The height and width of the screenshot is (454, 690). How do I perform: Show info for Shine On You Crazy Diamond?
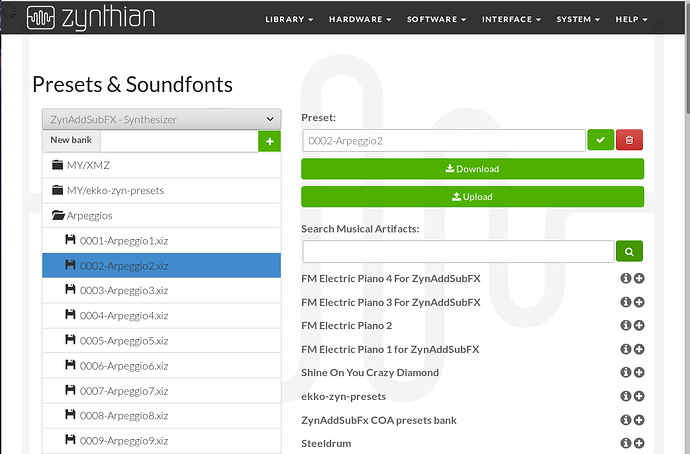626,372
